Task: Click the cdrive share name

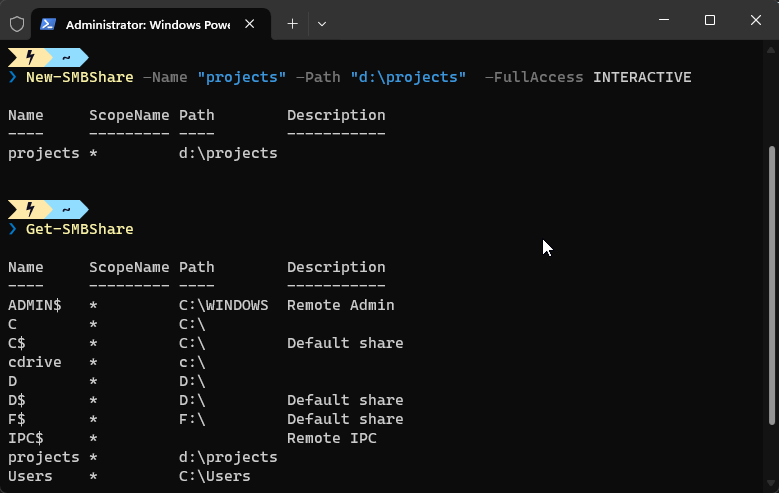Action: 35,362
